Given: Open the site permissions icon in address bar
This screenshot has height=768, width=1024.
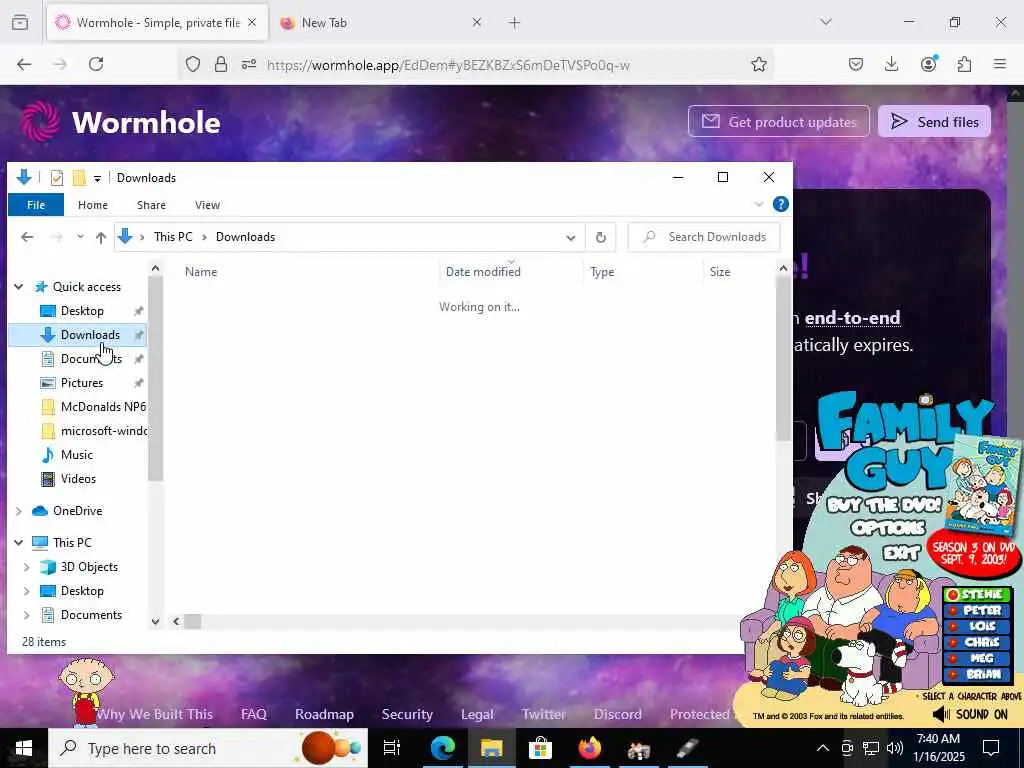Looking at the screenshot, I should pyautogui.click(x=249, y=64).
